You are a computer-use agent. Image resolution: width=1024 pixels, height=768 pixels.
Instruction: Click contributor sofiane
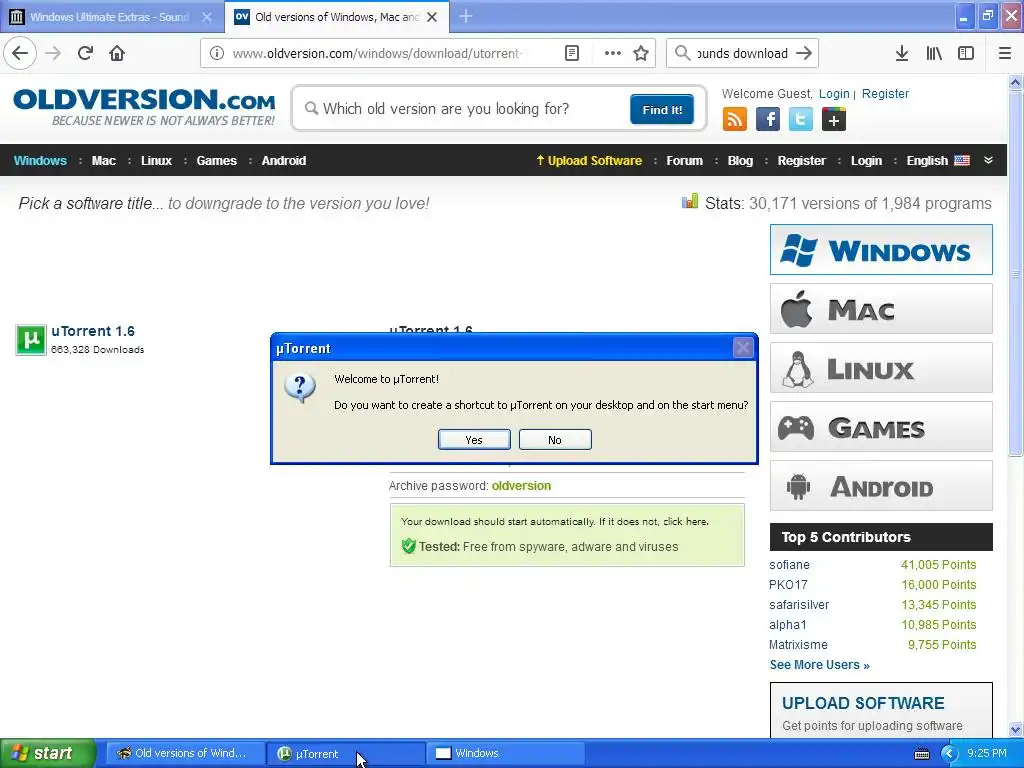coord(789,565)
